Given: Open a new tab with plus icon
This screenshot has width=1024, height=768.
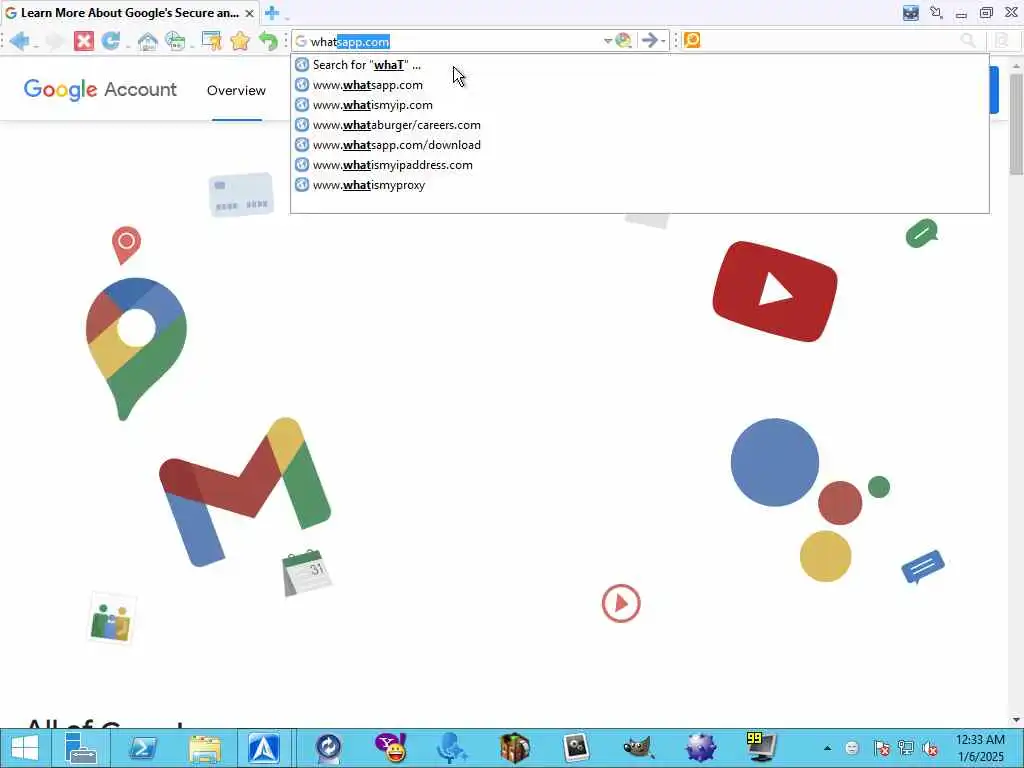Looking at the screenshot, I should pos(272,12).
